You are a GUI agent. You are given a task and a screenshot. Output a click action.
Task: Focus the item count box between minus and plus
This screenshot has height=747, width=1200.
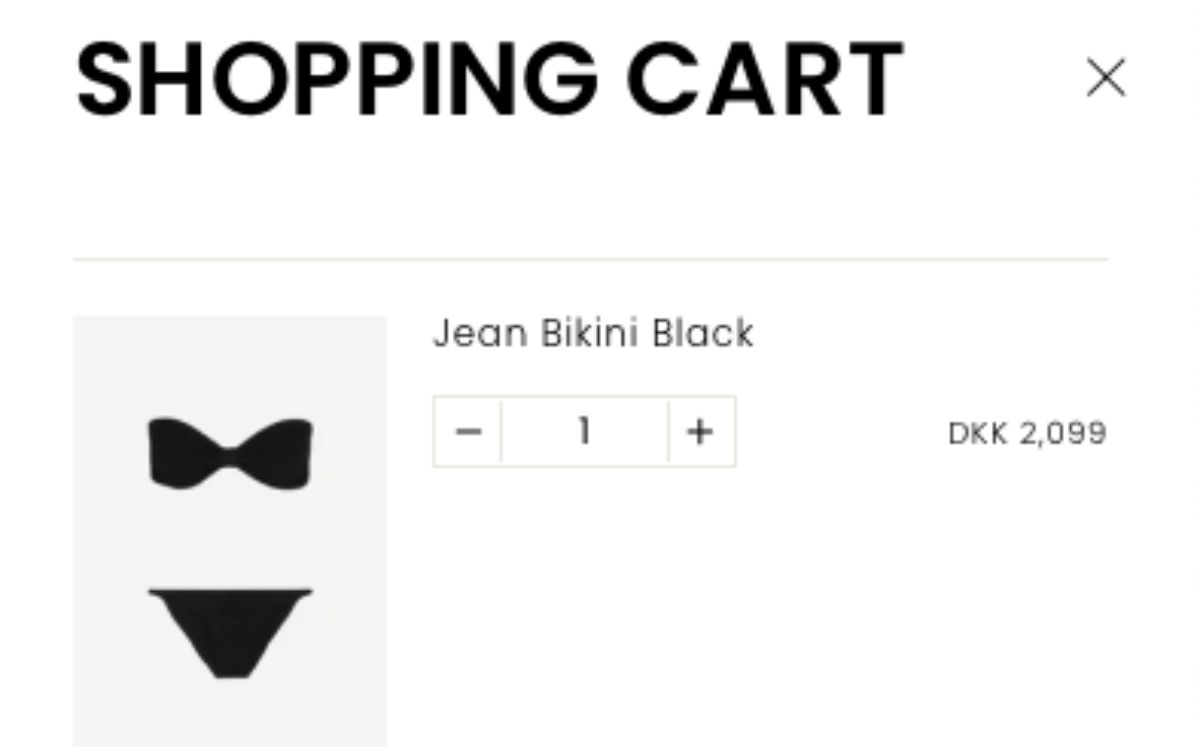click(x=585, y=432)
